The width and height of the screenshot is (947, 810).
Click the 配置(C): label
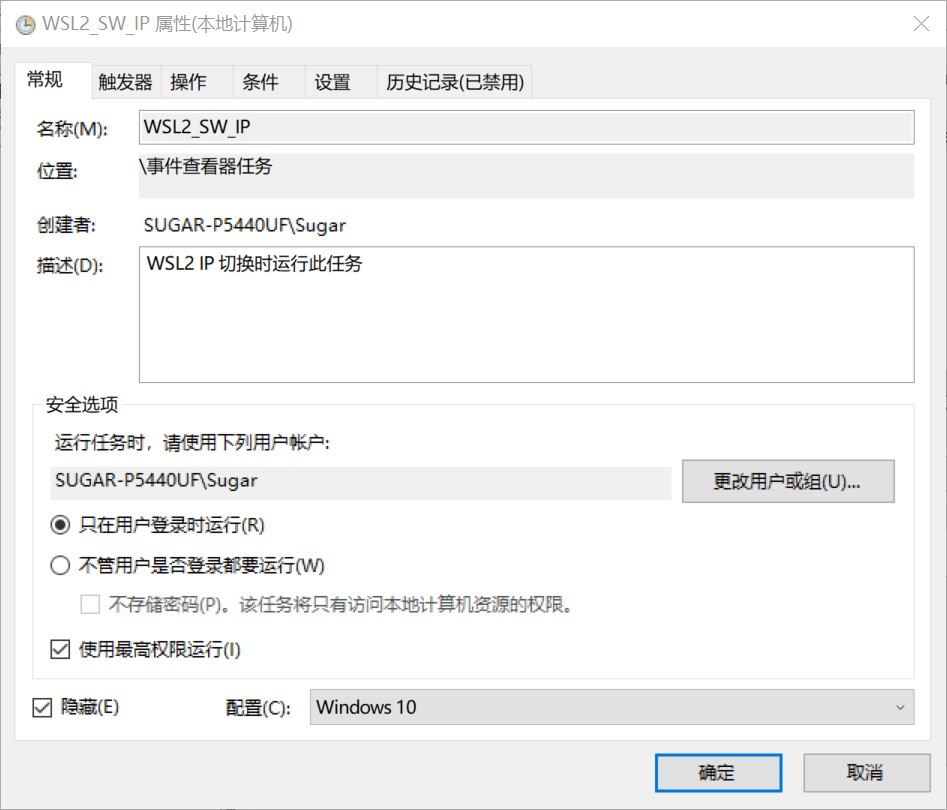coord(258,707)
